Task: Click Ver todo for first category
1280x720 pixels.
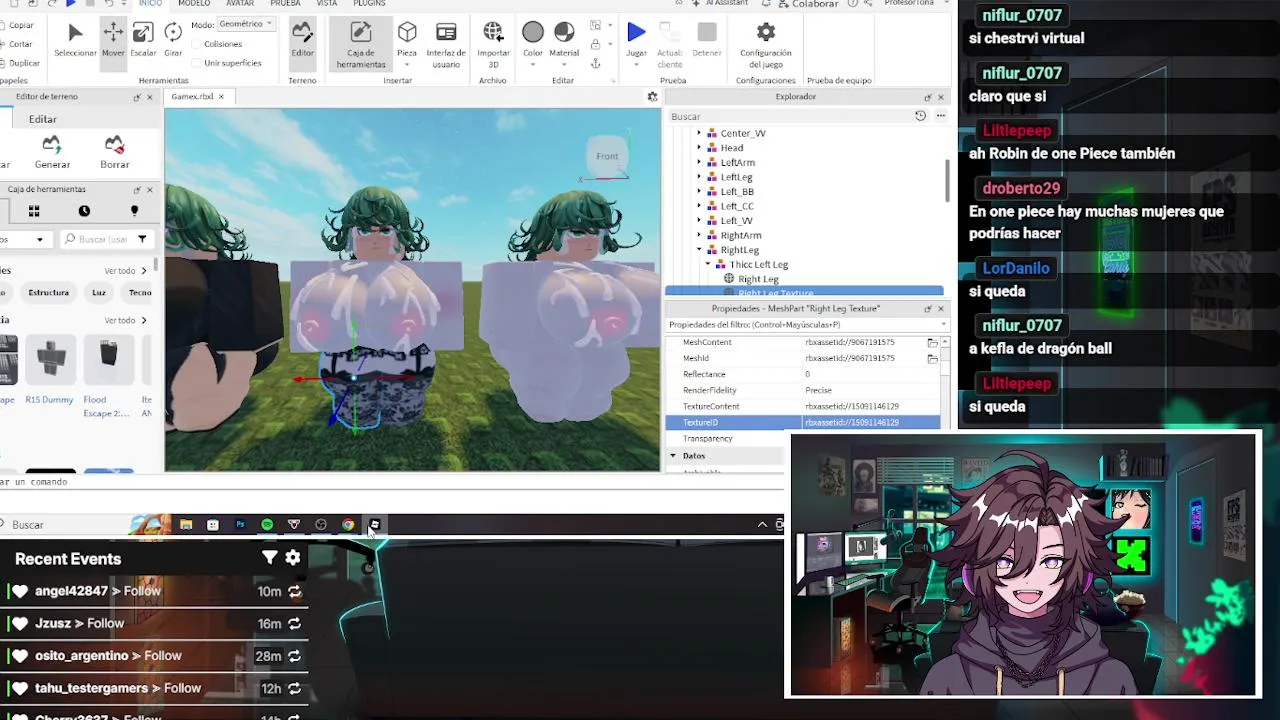Action: [x=125, y=271]
